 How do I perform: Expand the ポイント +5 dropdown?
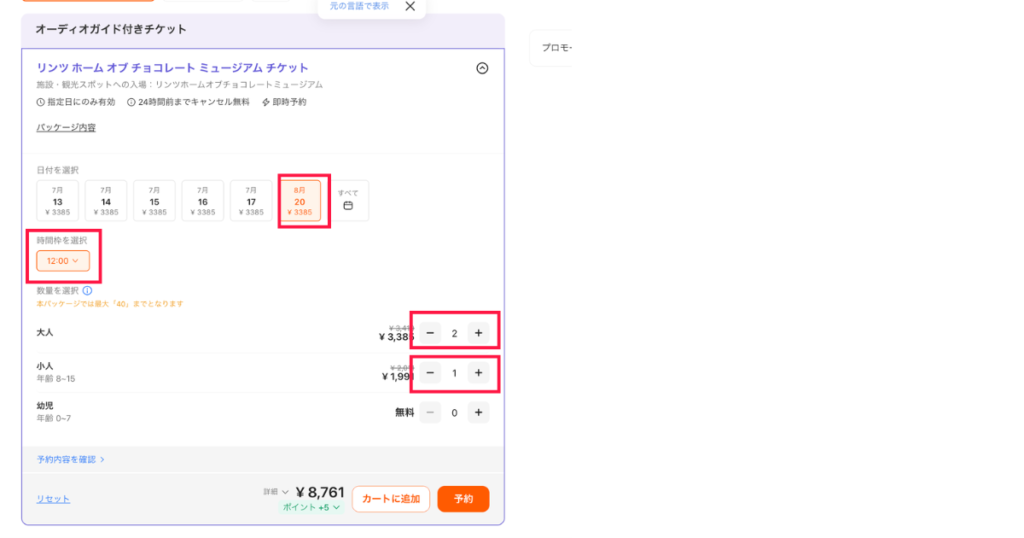(311, 507)
